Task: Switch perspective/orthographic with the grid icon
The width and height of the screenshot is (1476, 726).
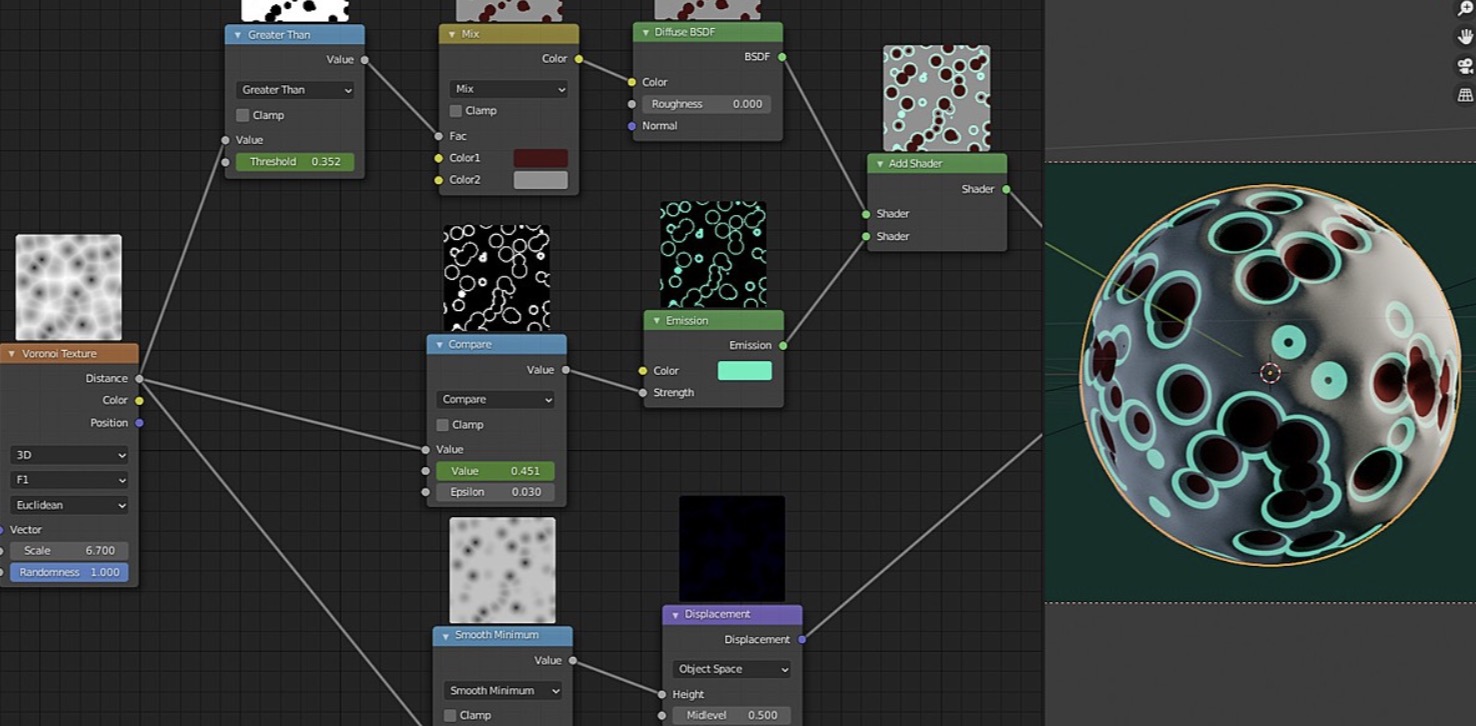Action: (x=1465, y=95)
